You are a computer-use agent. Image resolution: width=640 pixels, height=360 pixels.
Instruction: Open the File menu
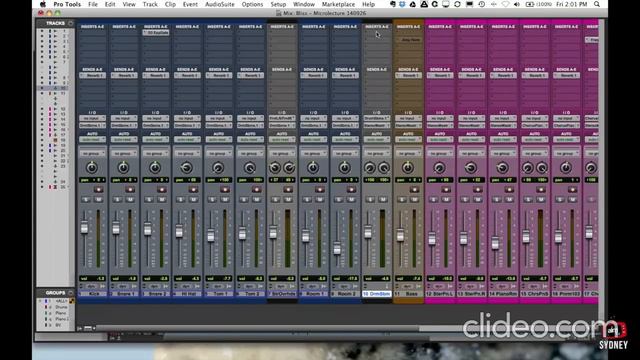pos(93,4)
